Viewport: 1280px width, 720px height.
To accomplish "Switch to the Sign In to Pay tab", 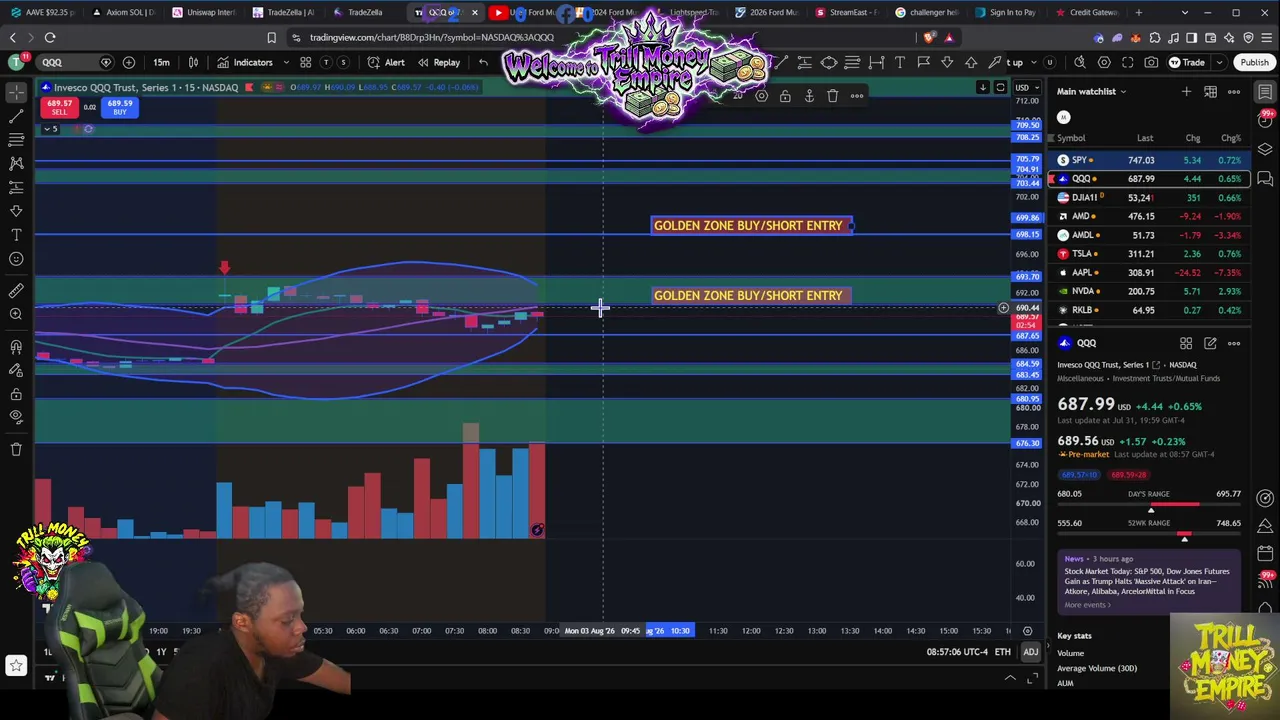I will click(x=1006, y=12).
